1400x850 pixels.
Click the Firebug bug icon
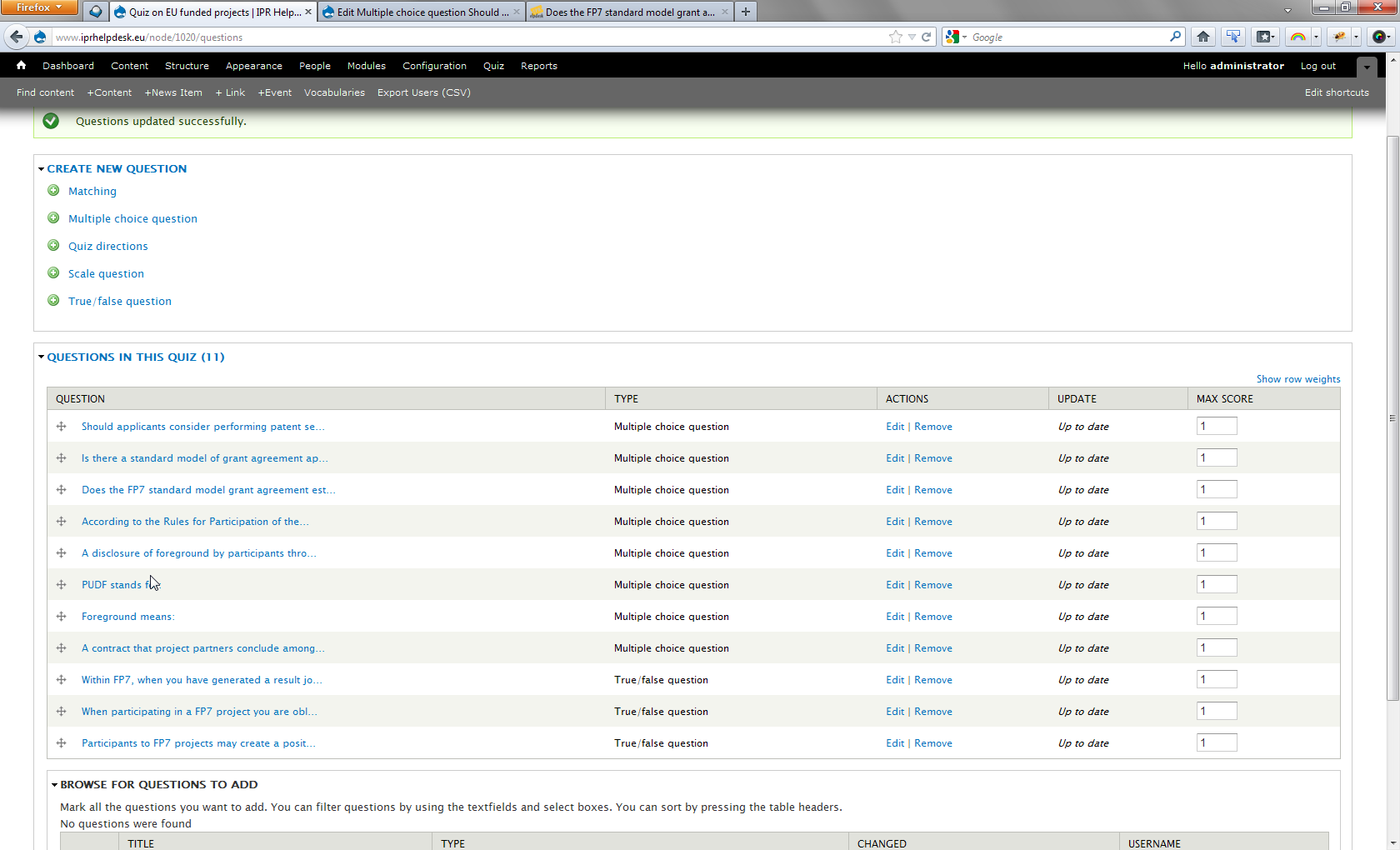point(1338,37)
